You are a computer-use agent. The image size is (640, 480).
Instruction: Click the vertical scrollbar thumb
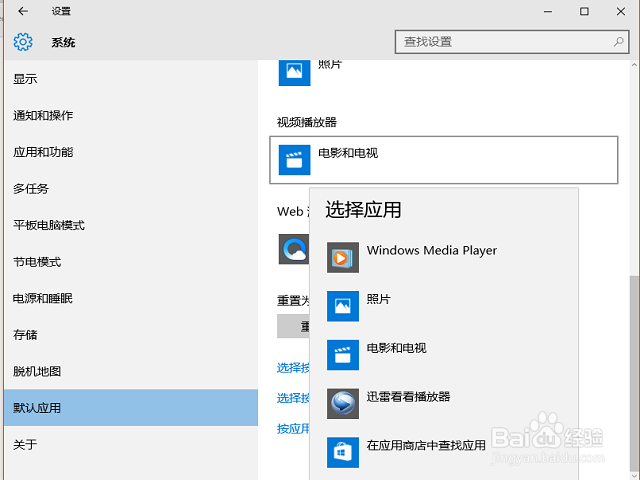pyautogui.click(x=634, y=373)
